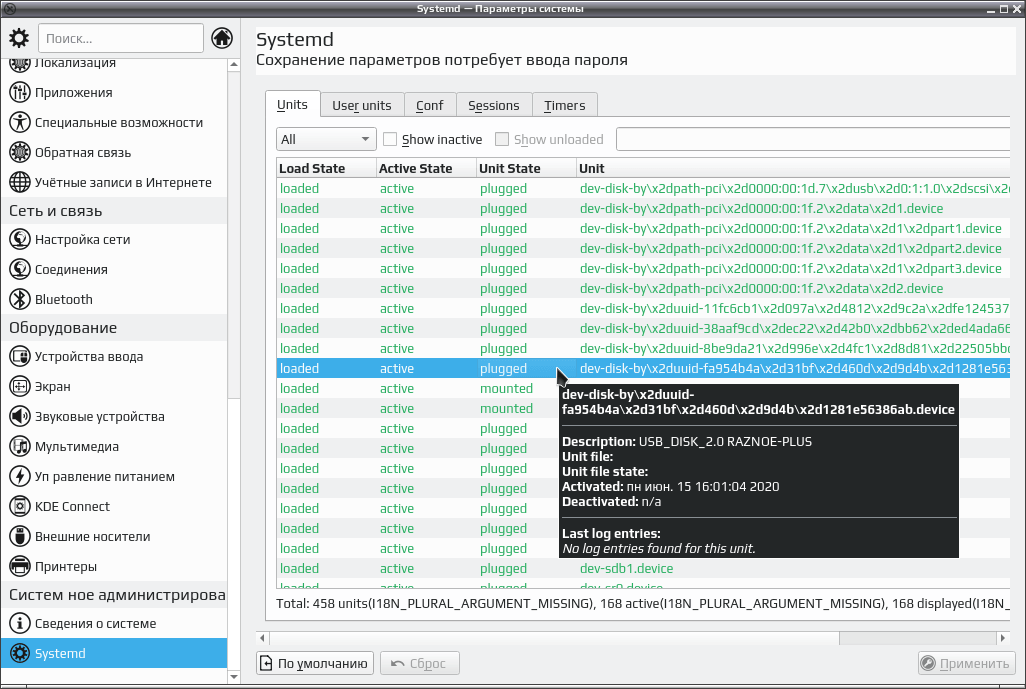Click the Total 458 units status text

pos(643,603)
